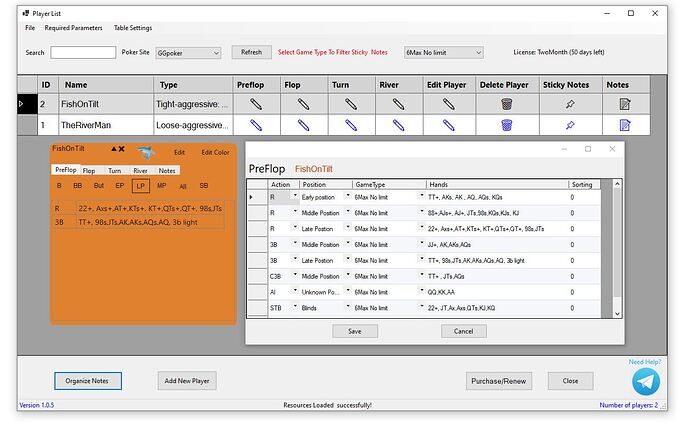
Task: Click Edit Player pencil for FishOnTilt
Action: (x=448, y=104)
